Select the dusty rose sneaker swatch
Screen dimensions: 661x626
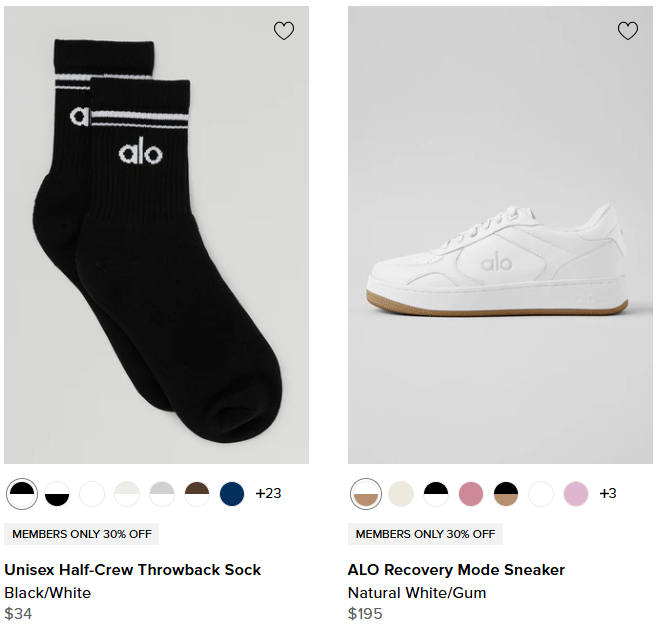click(x=471, y=493)
